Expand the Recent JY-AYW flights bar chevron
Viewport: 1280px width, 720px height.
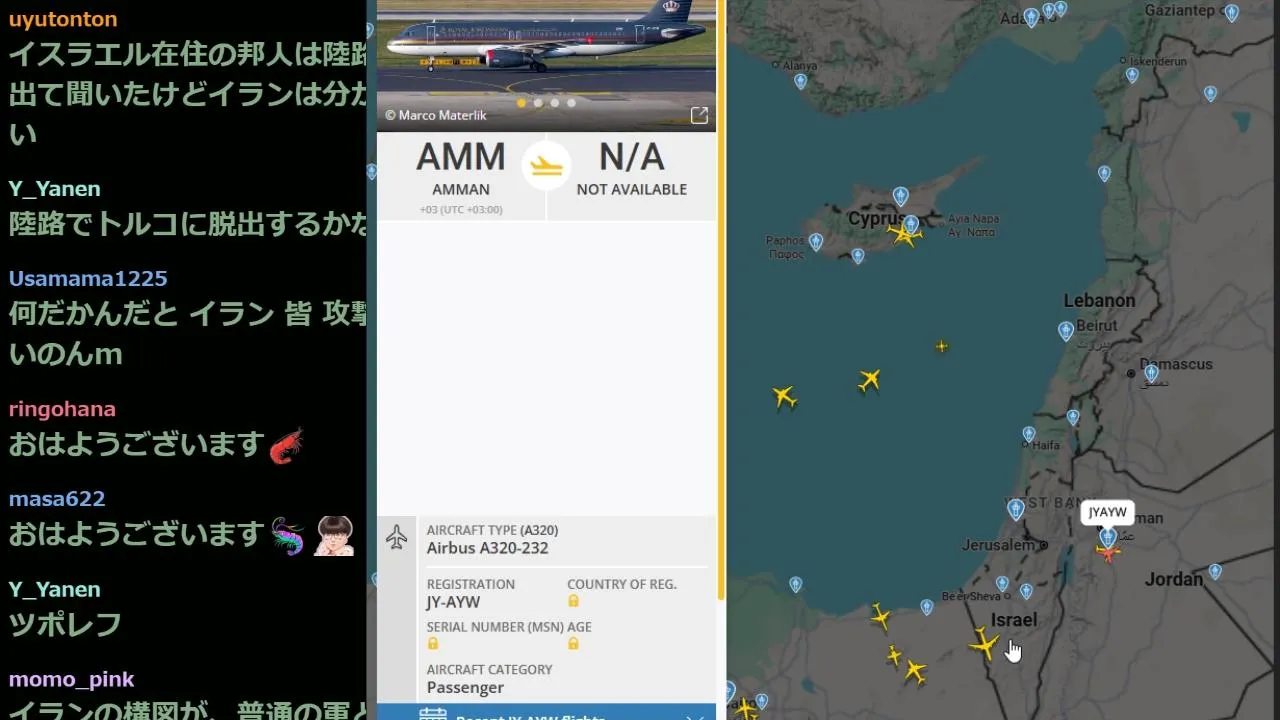[x=696, y=717]
